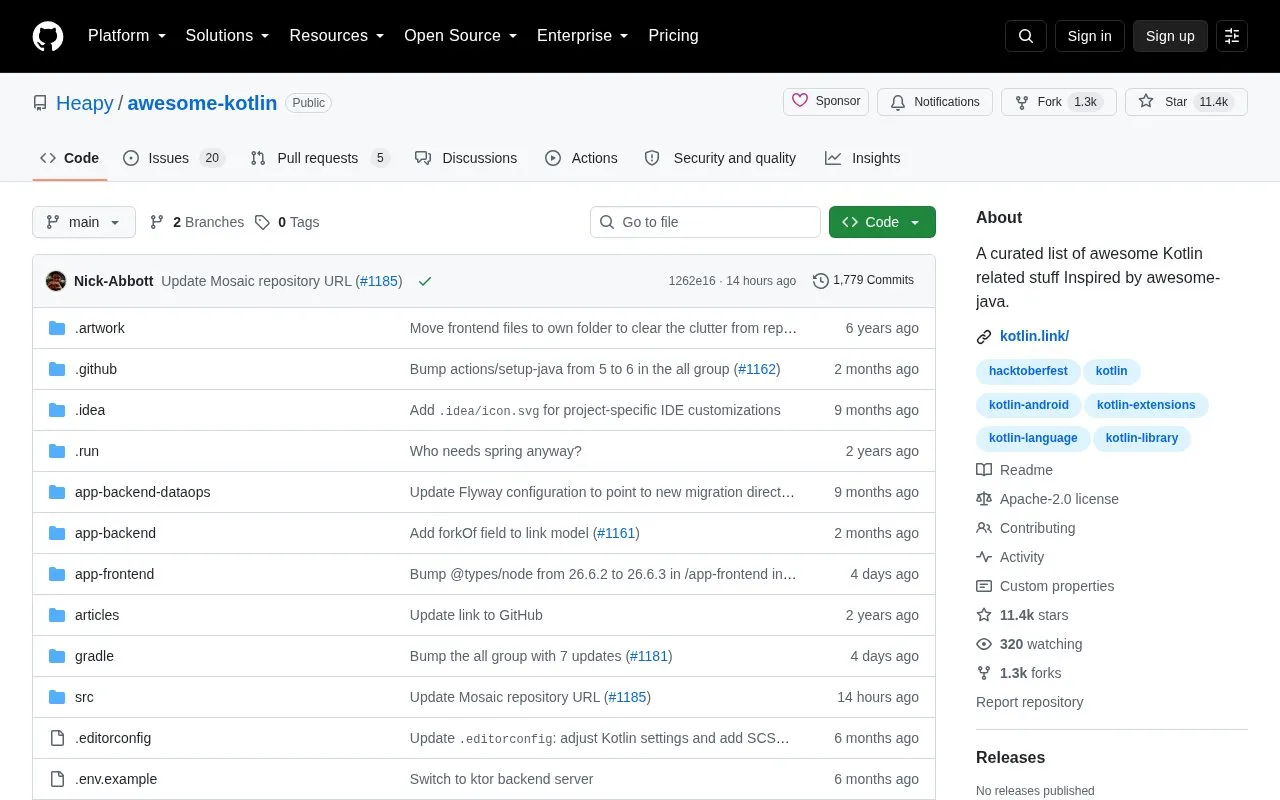Expand the Open Source menu

[x=461, y=36]
